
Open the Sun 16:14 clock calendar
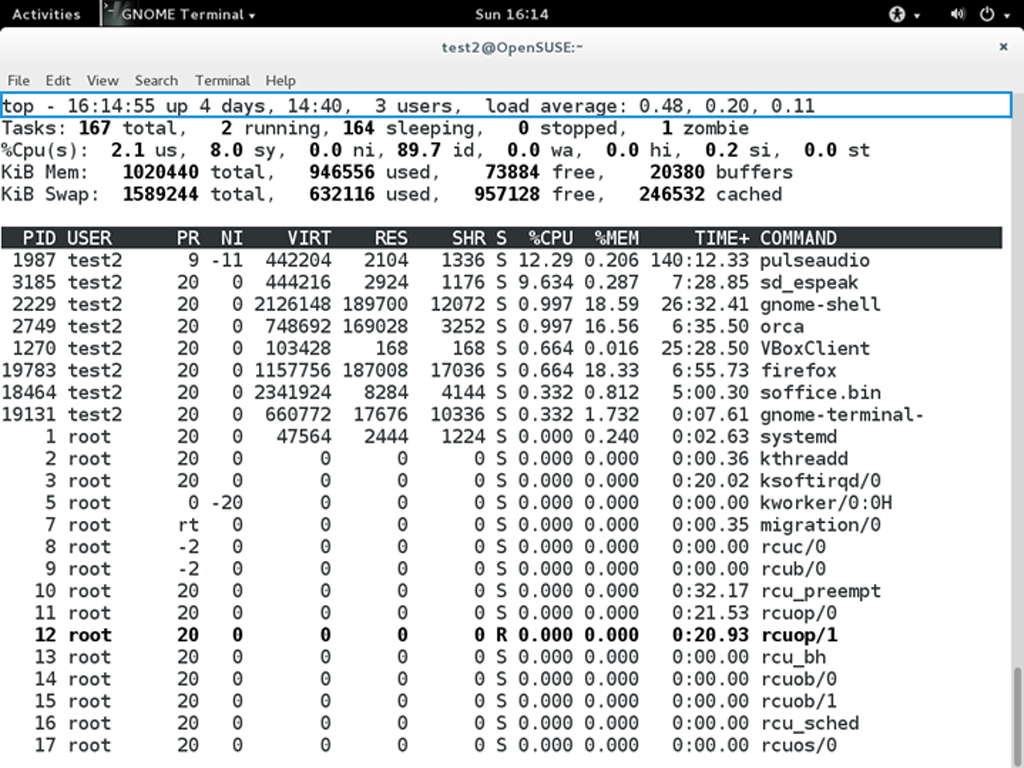click(512, 14)
